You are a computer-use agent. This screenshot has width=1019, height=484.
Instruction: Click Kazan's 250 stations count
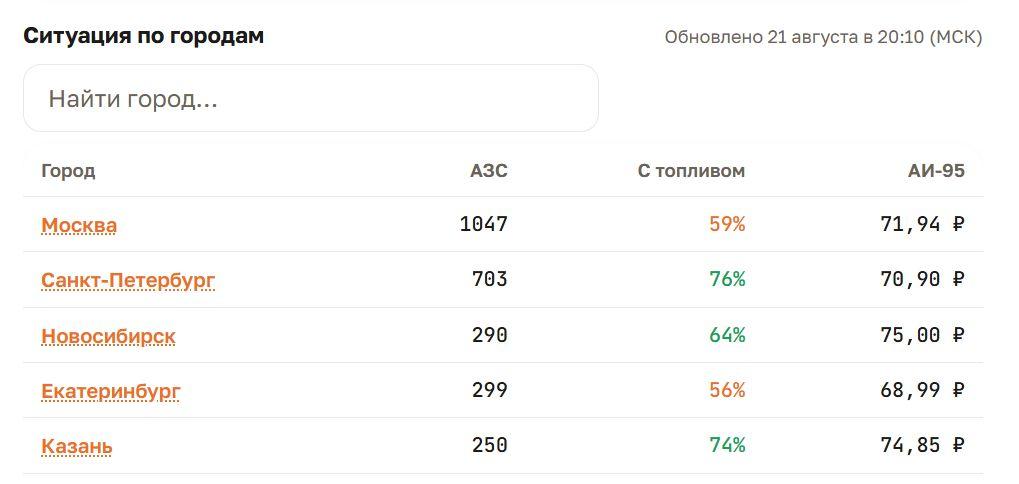coord(490,445)
